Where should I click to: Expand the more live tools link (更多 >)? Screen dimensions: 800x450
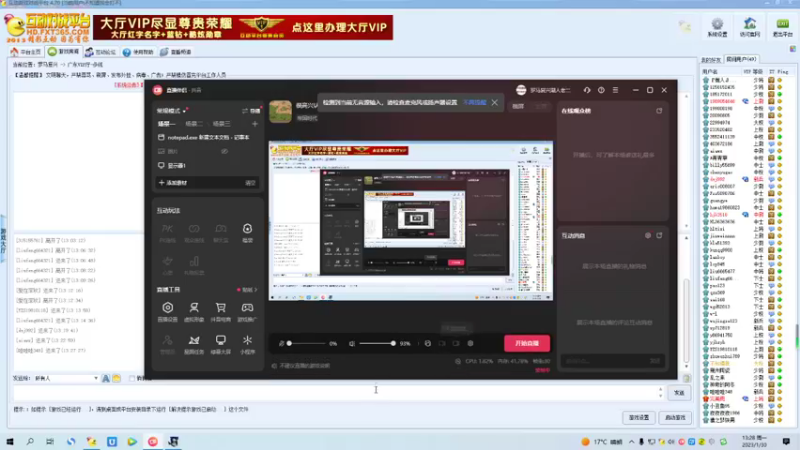(247, 290)
